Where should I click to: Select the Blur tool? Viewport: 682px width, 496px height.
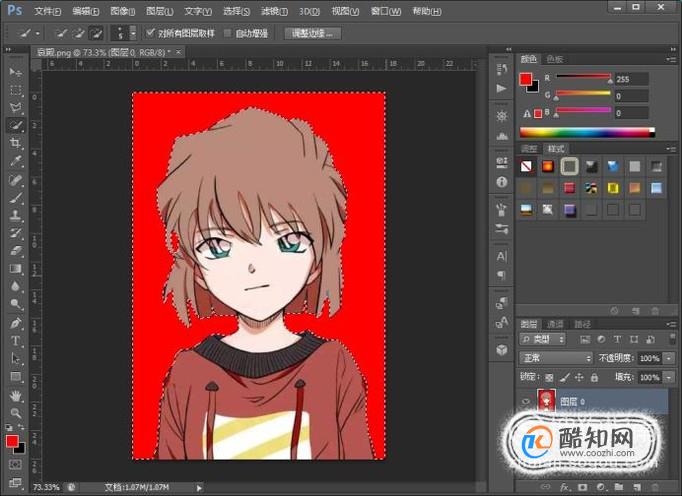coord(16,286)
